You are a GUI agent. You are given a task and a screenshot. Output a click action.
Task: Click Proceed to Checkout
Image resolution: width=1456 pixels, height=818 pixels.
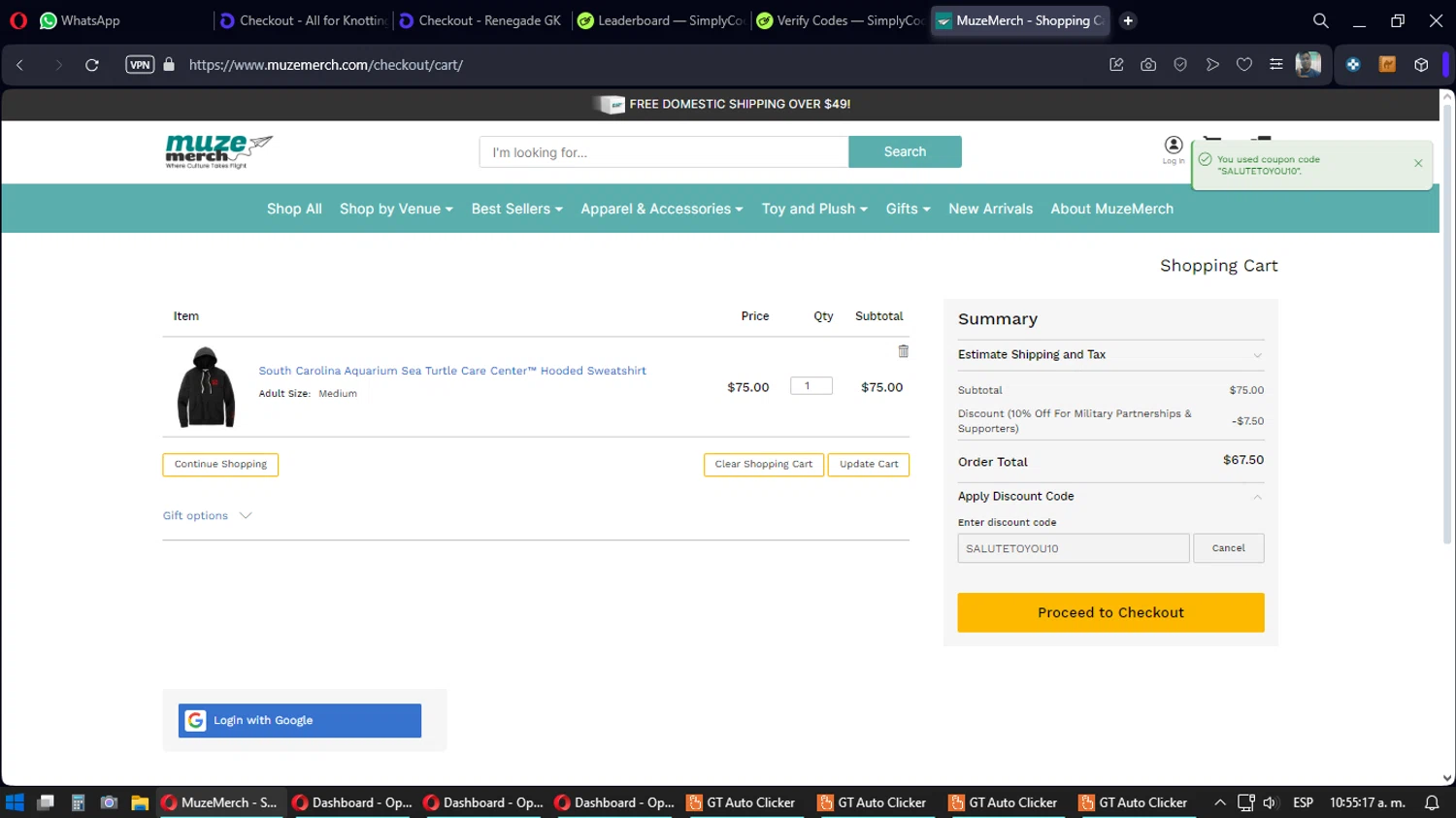point(1110,612)
